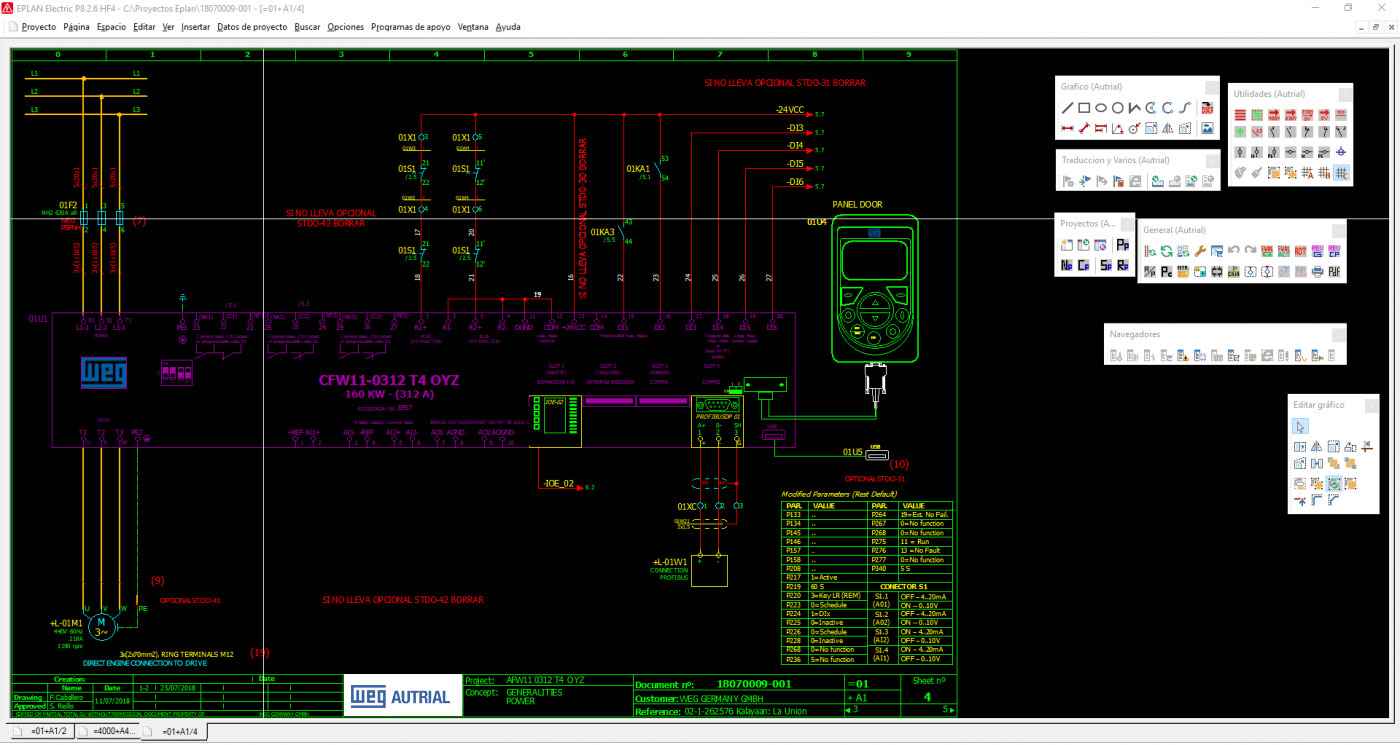
Task: Click the Insert image file icon in Gráfico
Action: point(1207,128)
